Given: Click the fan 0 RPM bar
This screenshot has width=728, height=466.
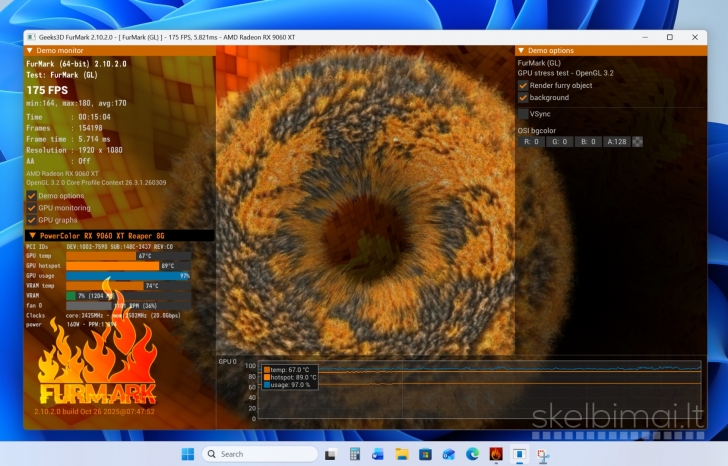Looking at the screenshot, I should (x=129, y=306).
